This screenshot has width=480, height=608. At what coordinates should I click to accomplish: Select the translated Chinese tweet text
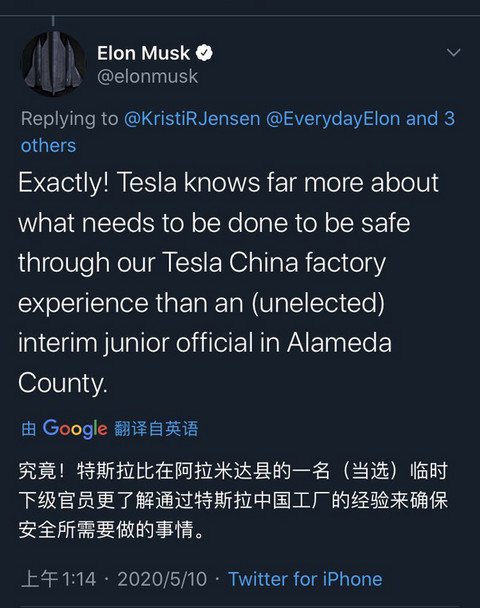click(233, 500)
